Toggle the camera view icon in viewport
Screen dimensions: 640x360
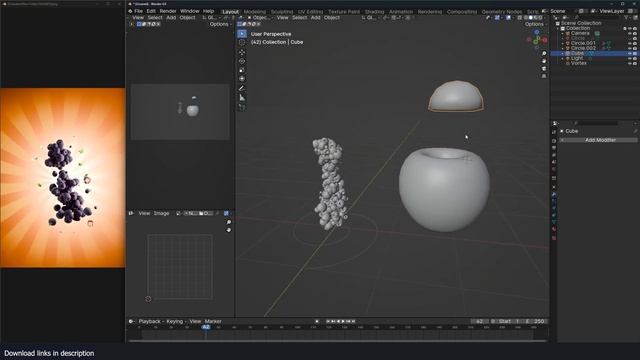pyautogui.click(x=544, y=68)
